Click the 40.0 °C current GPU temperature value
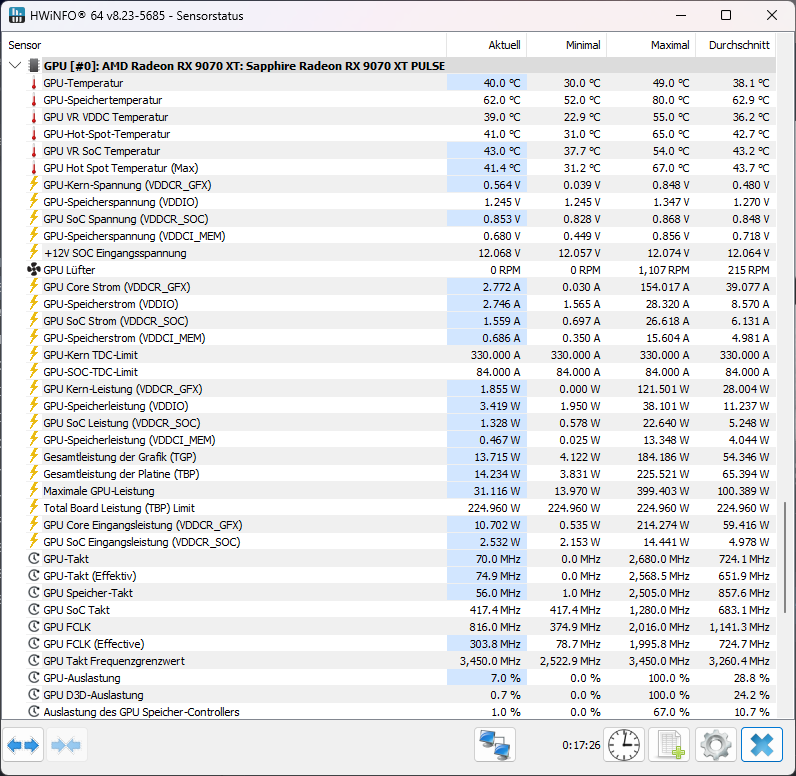 pyautogui.click(x=502, y=83)
